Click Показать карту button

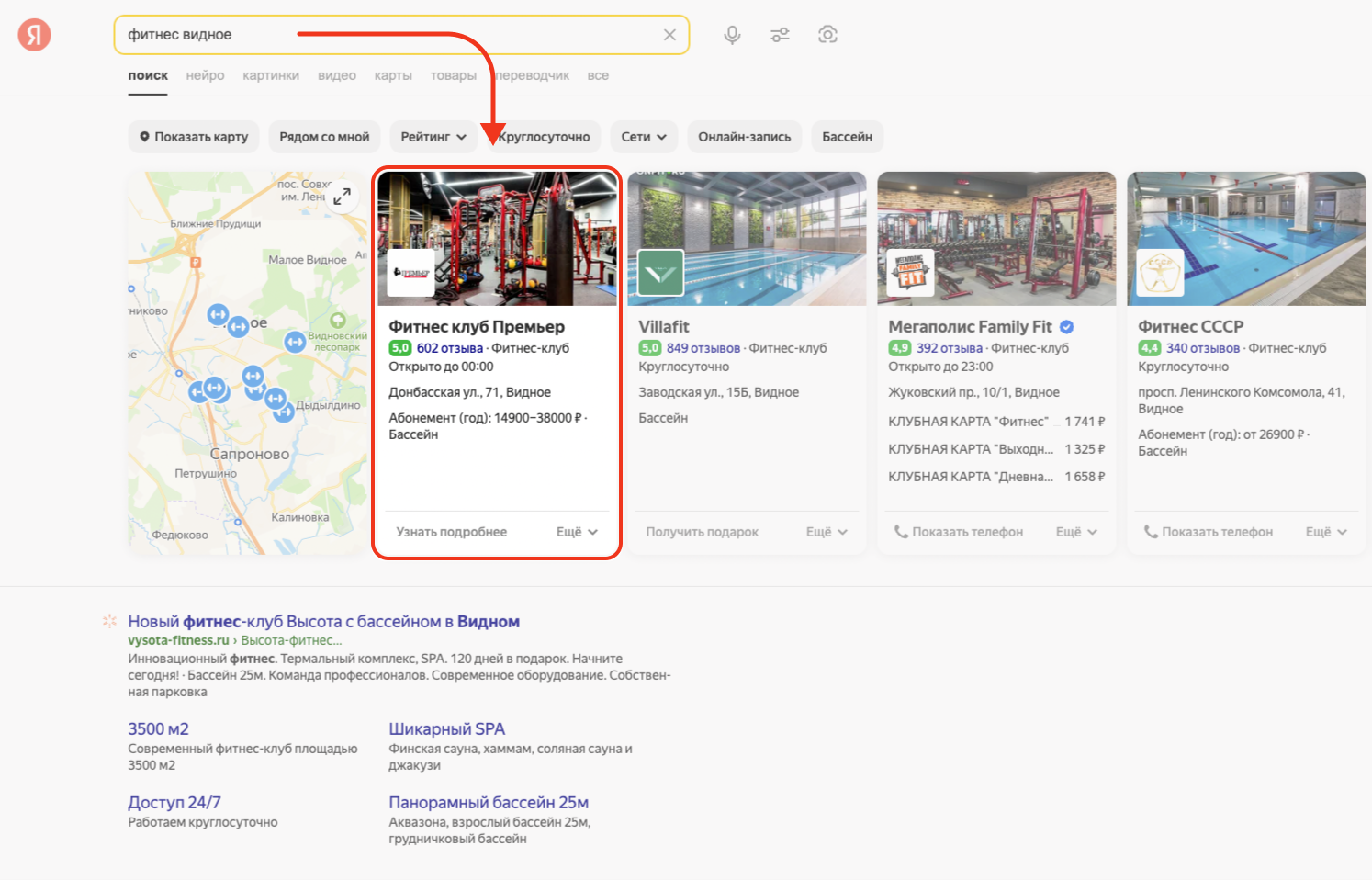coord(194,137)
